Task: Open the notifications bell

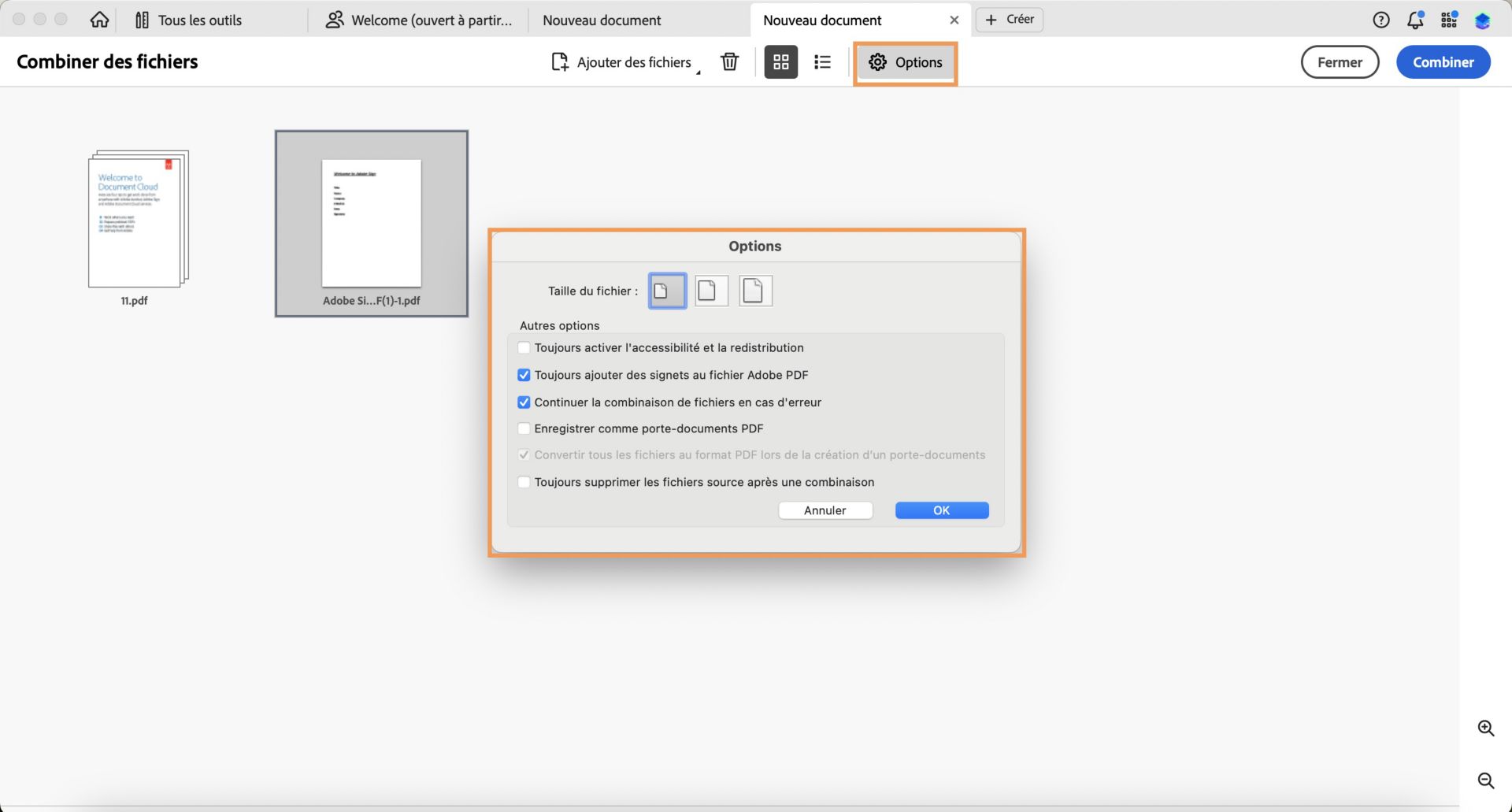Action: tap(1415, 20)
